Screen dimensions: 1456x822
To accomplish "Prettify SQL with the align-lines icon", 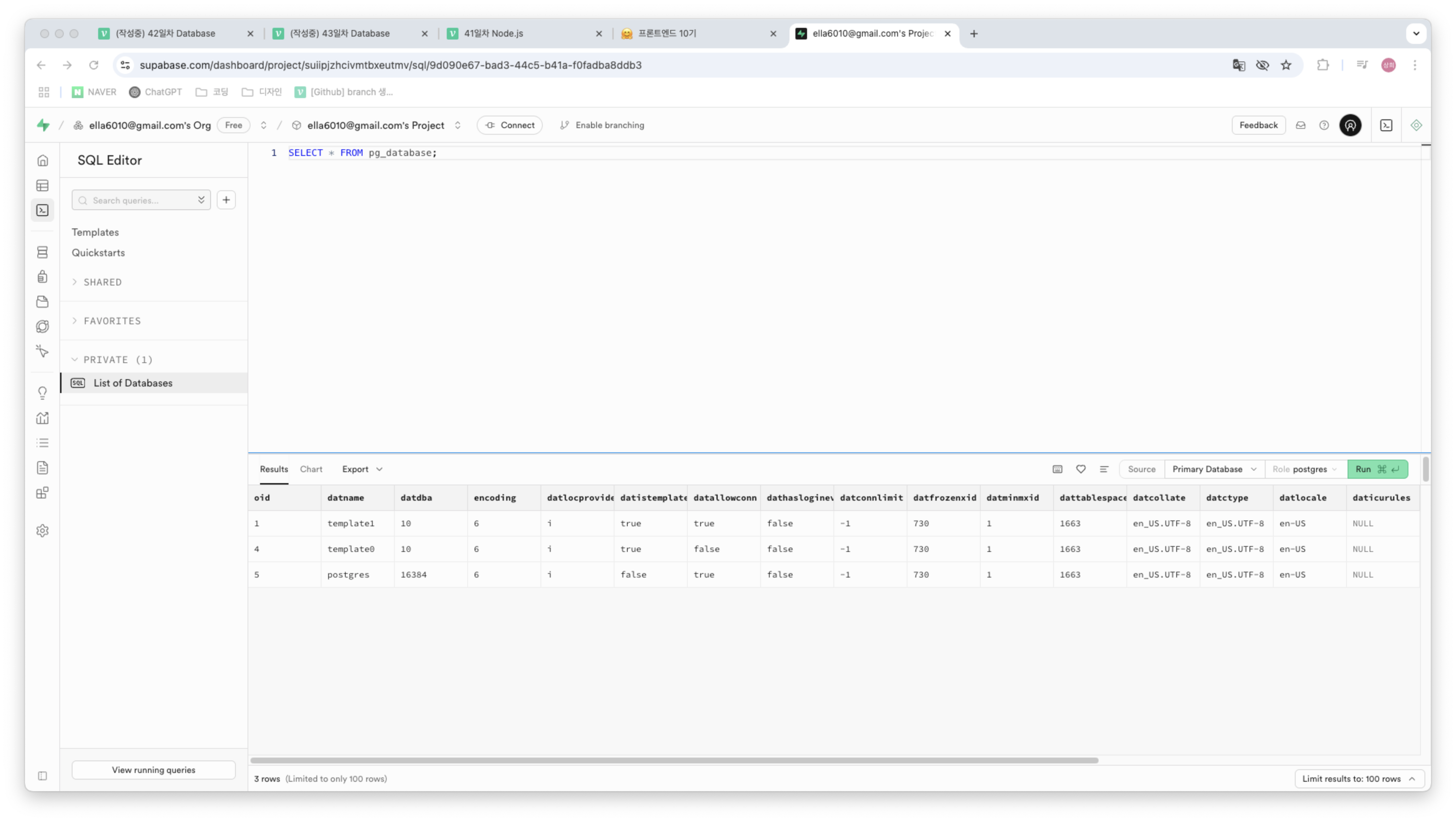I will click(1104, 469).
